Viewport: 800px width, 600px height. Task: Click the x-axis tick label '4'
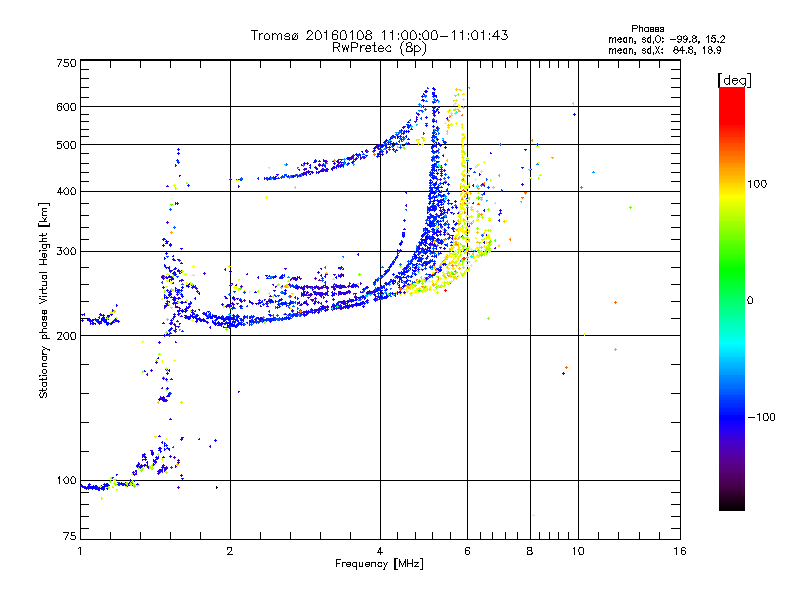point(380,551)
